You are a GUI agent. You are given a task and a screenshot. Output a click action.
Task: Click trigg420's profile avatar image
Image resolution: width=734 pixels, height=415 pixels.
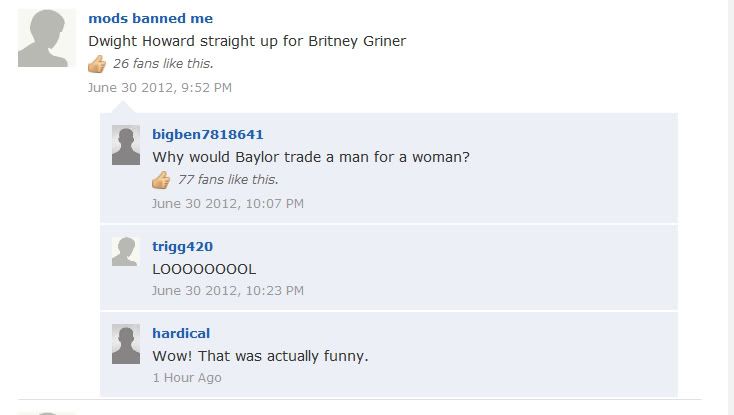[x=125, y=252]
